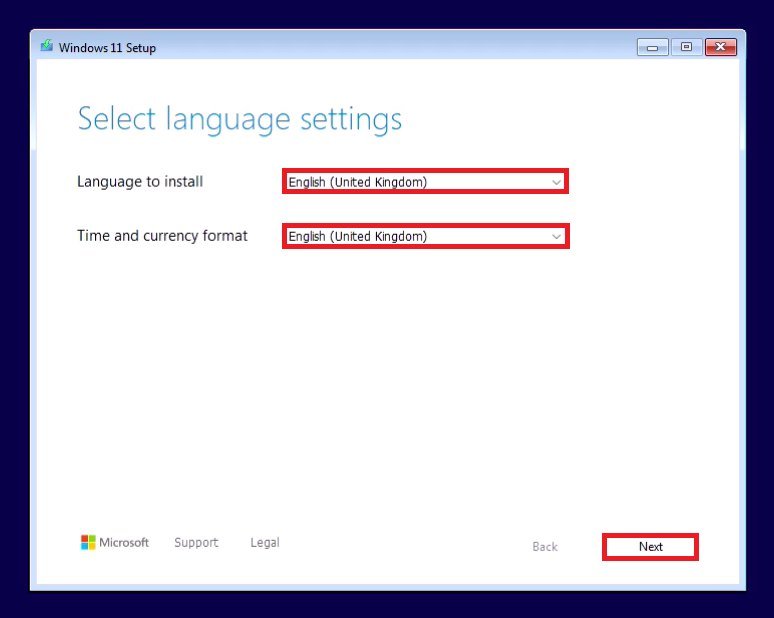Open the Language to install dropdown
774x618 pixels.
pyautogui.click(x=425, y=182)
